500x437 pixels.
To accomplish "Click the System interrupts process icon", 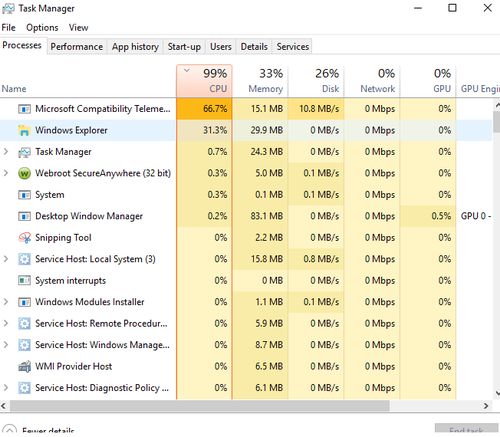I will click(x=24, y=281).
